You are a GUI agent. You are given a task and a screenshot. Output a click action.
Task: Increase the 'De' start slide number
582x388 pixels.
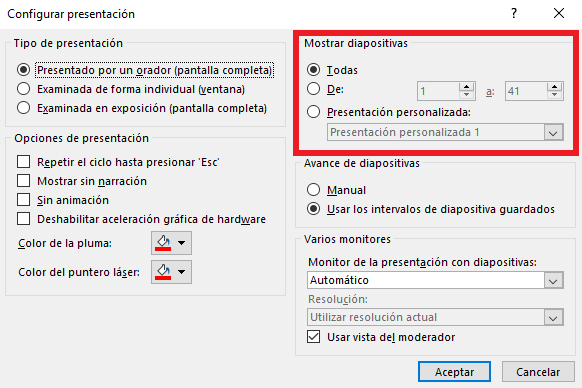click(467, 87)
